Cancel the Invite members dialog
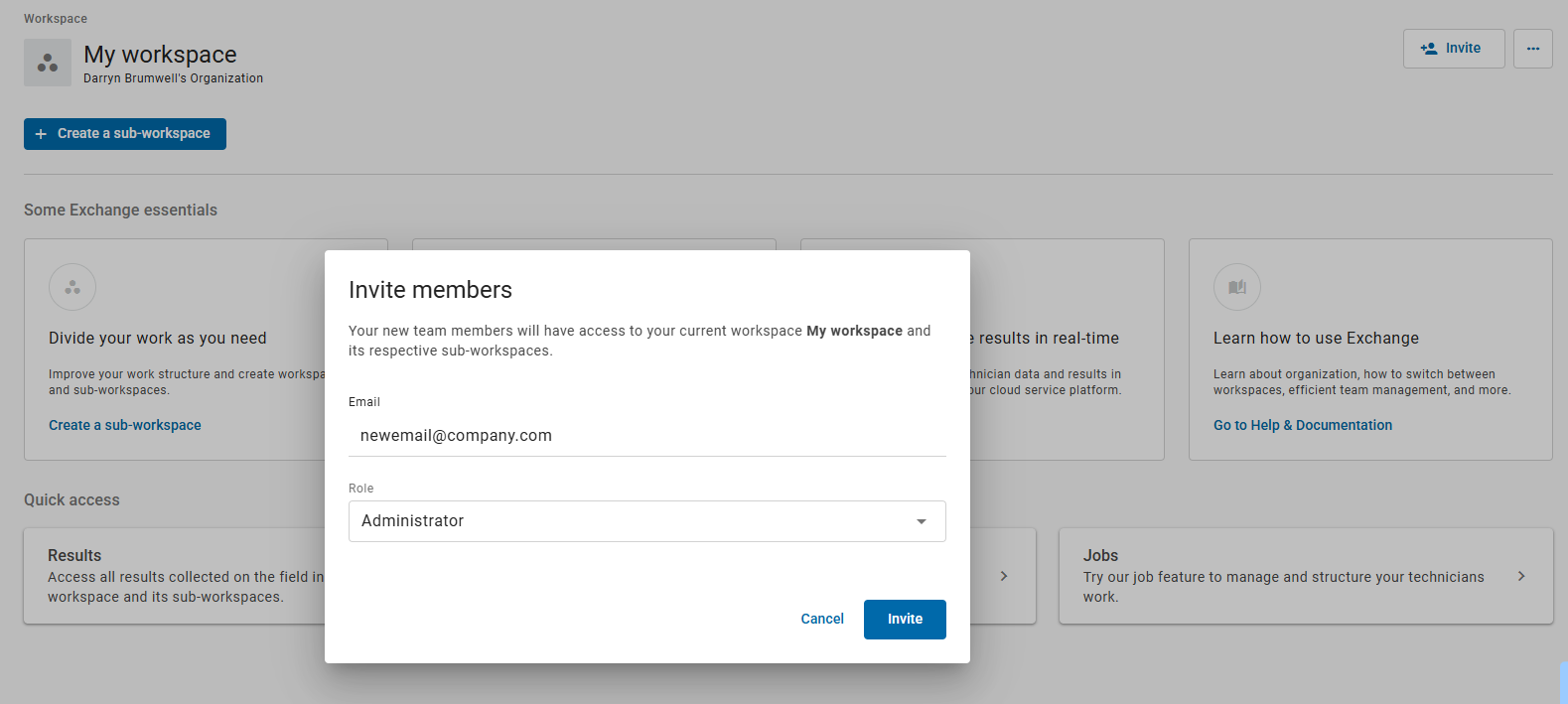The height and width of the screenshot is (704, 1568). click(822, 620)
